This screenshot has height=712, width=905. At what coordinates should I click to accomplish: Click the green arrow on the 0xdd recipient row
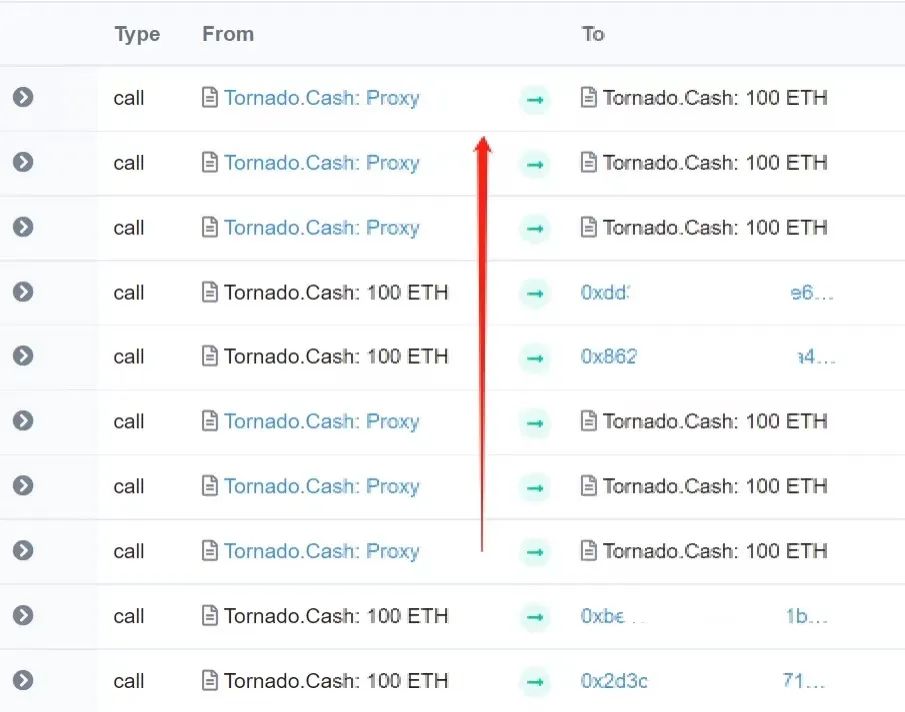coord(535,292)
